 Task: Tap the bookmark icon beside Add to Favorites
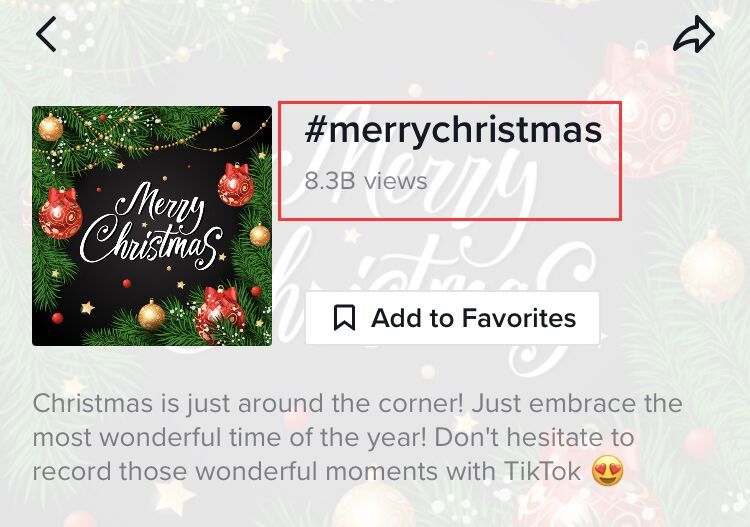point(344,318)
